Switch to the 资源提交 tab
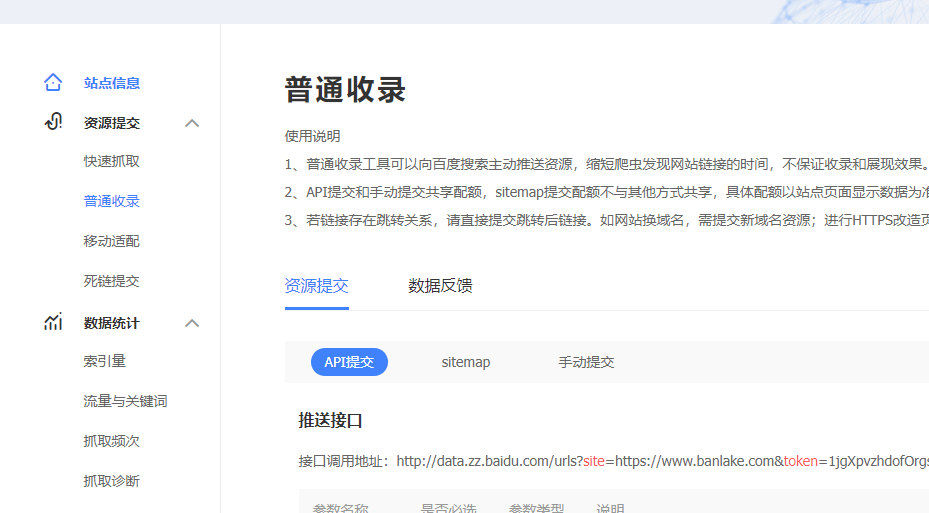 (x=316, y=286)
